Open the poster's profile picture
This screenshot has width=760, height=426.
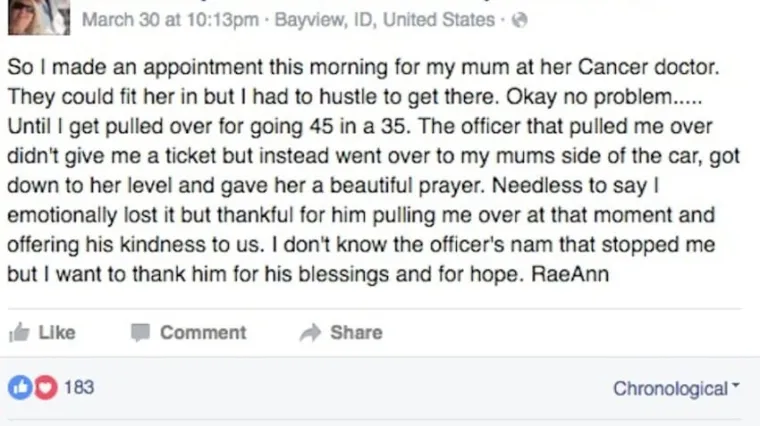38,17
